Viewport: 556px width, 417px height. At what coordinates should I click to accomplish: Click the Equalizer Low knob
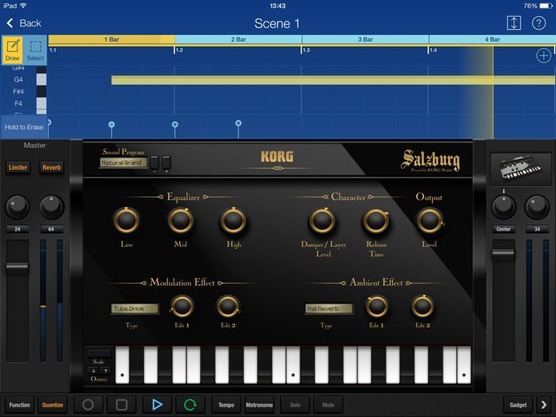pyautogui.click(x=127, y=220)
